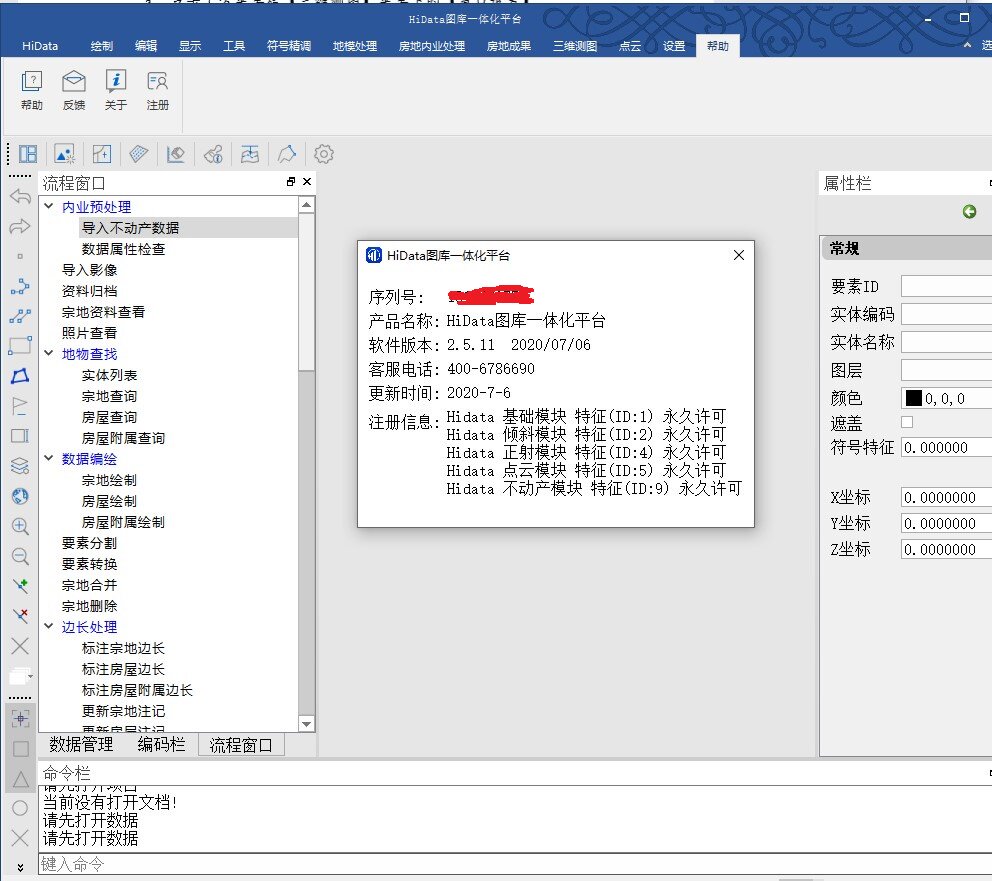This screenshot has height=881, width=992.
Task: Expand the sidebar overflow double chevron
Action: pyautogui.click(x=20, y=868)
